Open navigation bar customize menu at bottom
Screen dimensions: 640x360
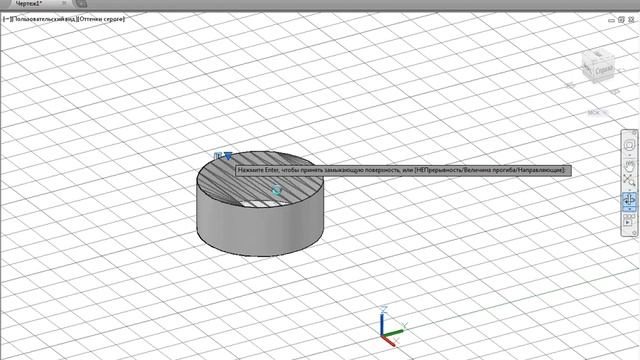coord(634,233)
